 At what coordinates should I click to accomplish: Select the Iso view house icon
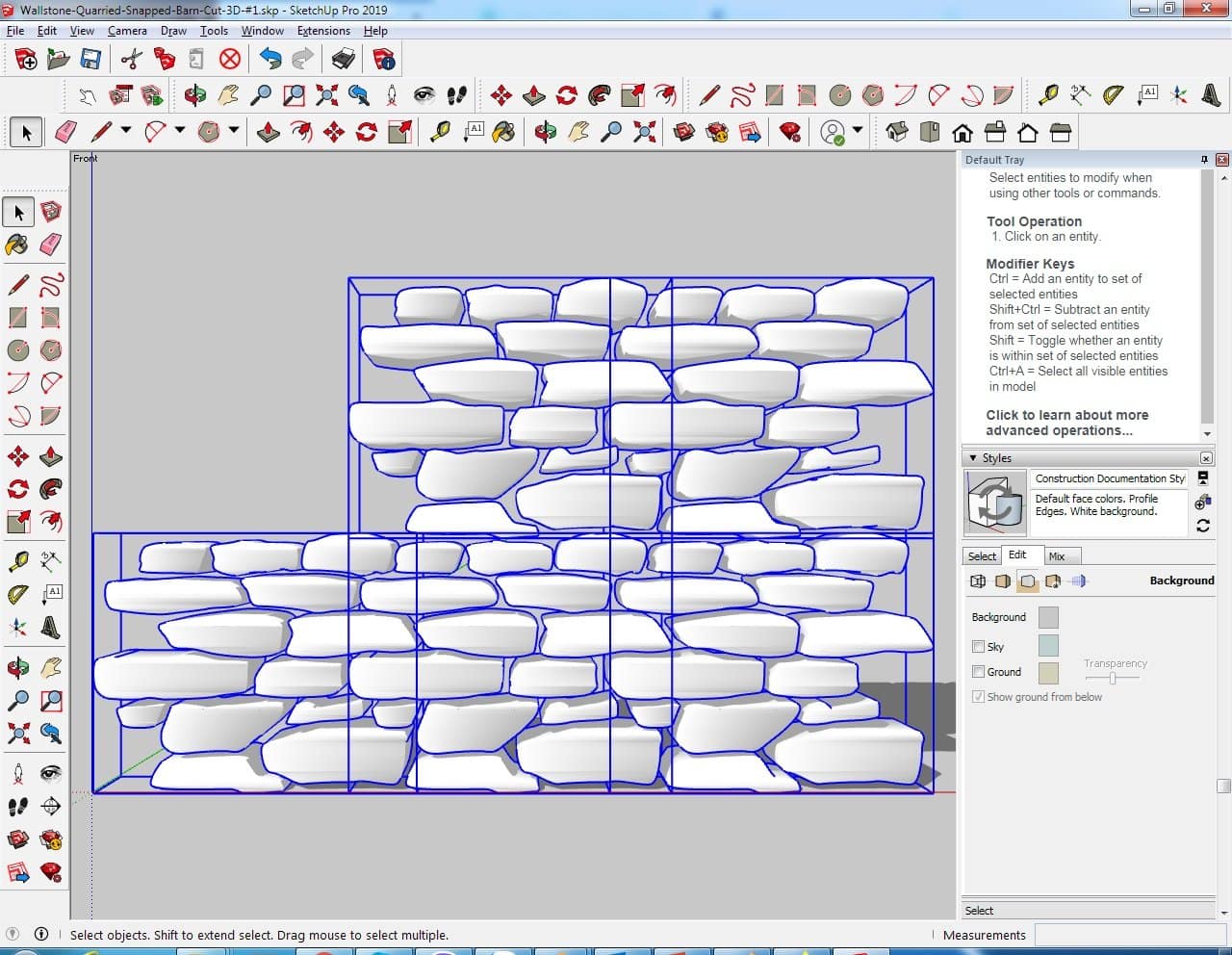click(x=897, y=132)
